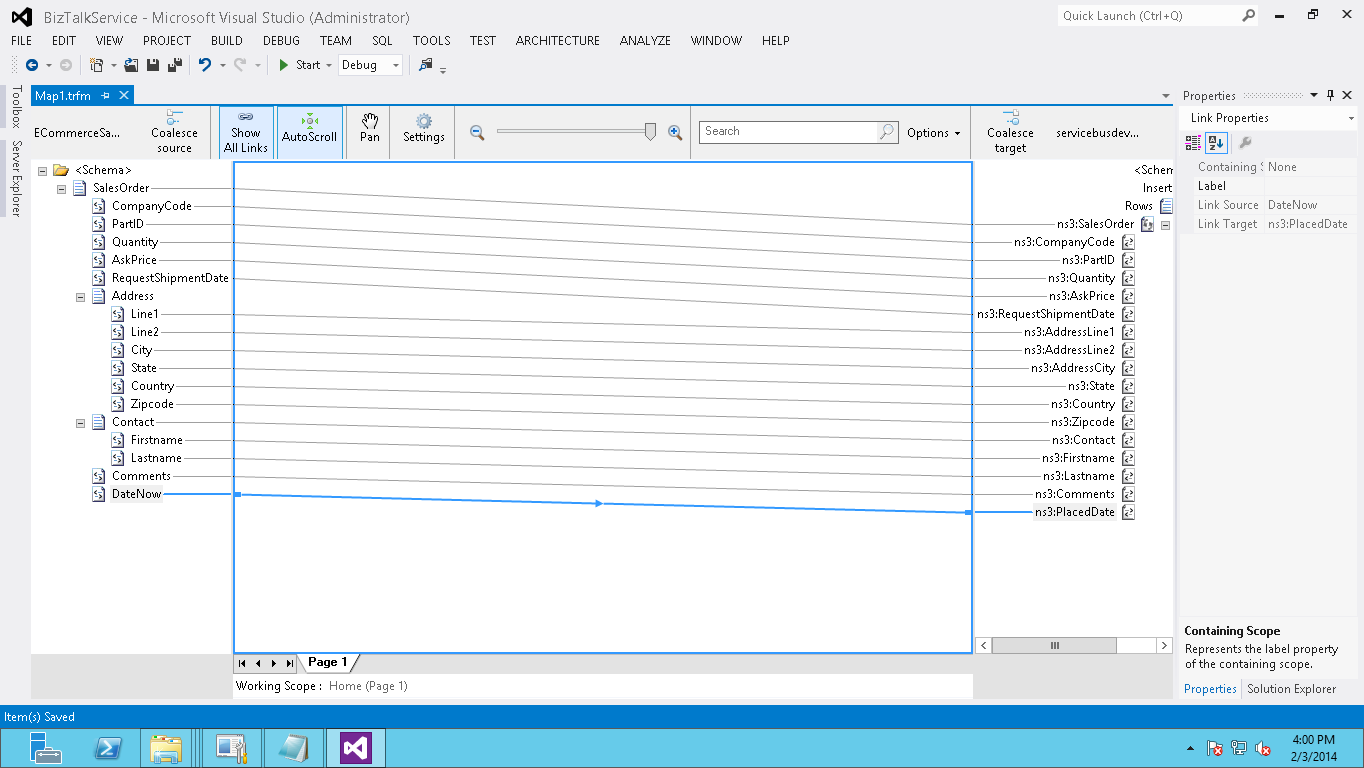Open the Server Explorer side panel
The image size is (1364, 768).
[16, 178]
